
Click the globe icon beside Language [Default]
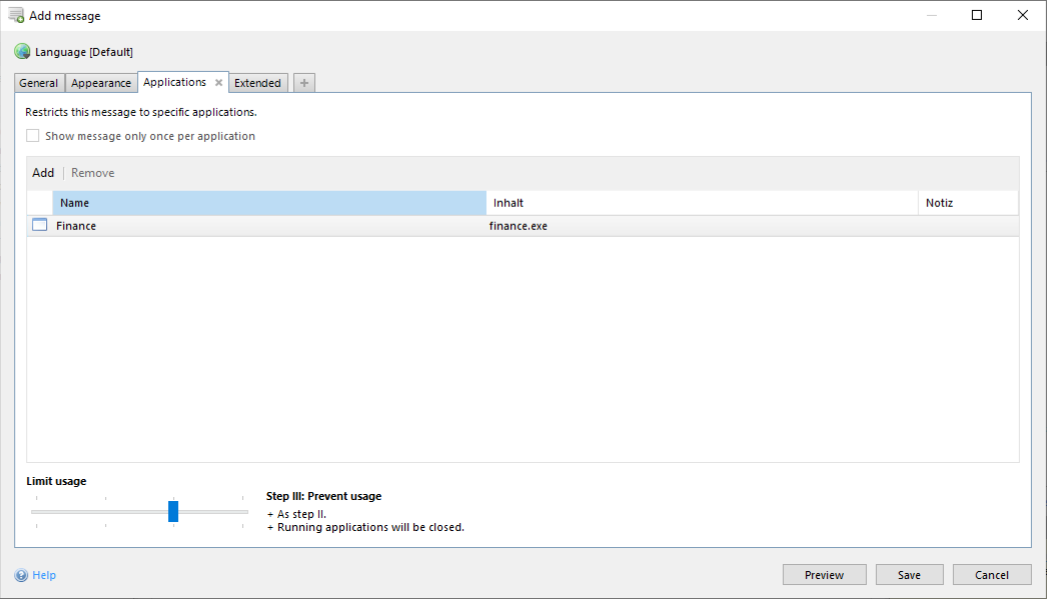[x=22, y=51]
